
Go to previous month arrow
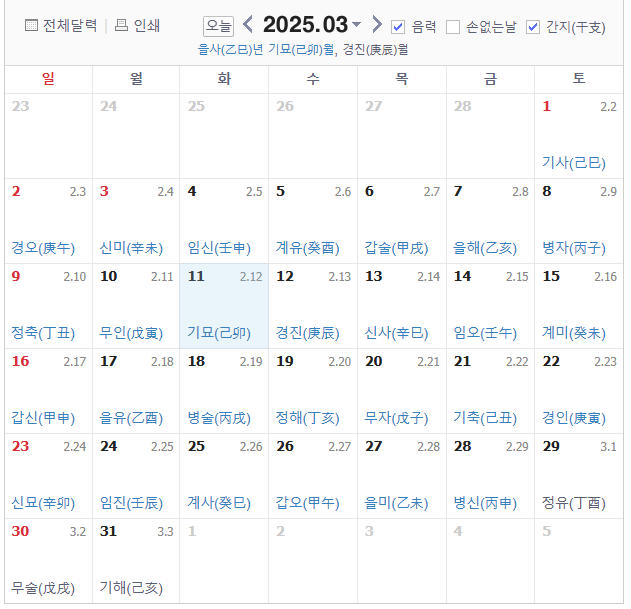tap(248, 25)
